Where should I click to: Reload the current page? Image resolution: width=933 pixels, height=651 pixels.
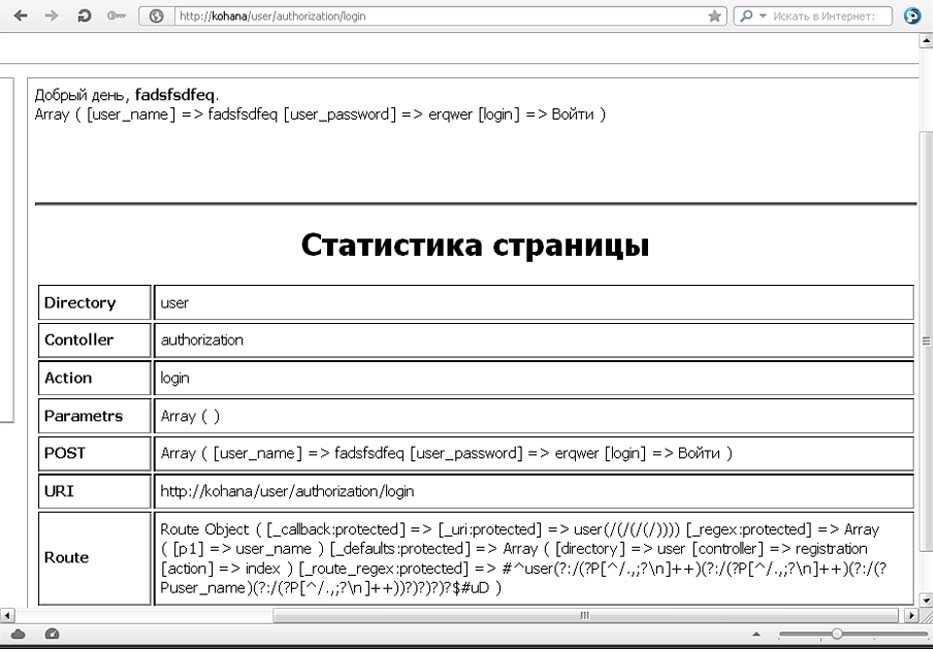[84, 15]
